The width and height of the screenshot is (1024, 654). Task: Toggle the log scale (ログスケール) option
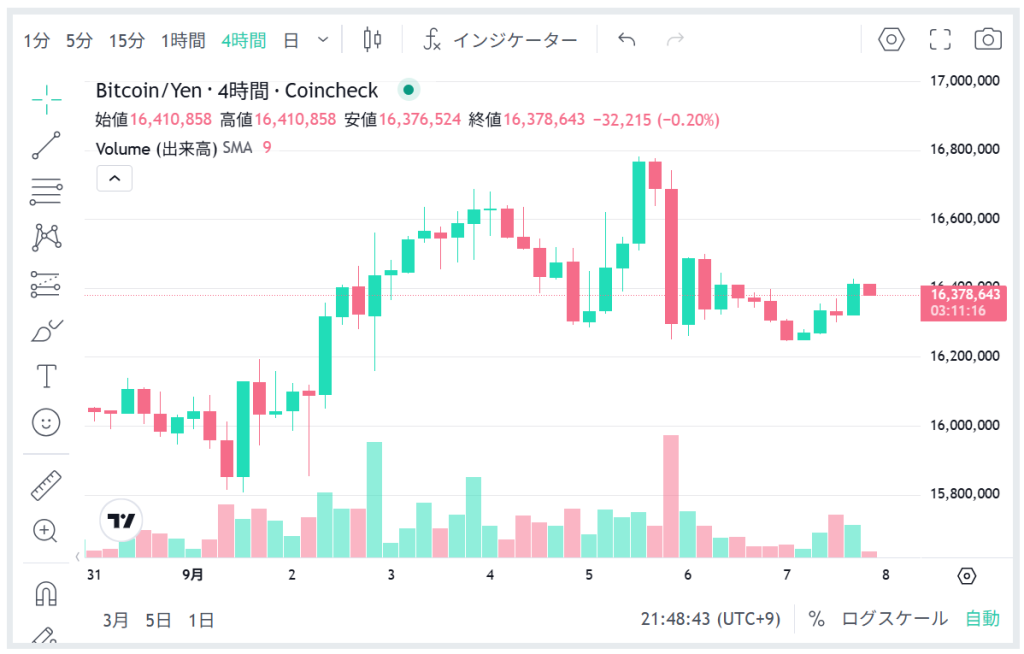[x=894, y=619]
